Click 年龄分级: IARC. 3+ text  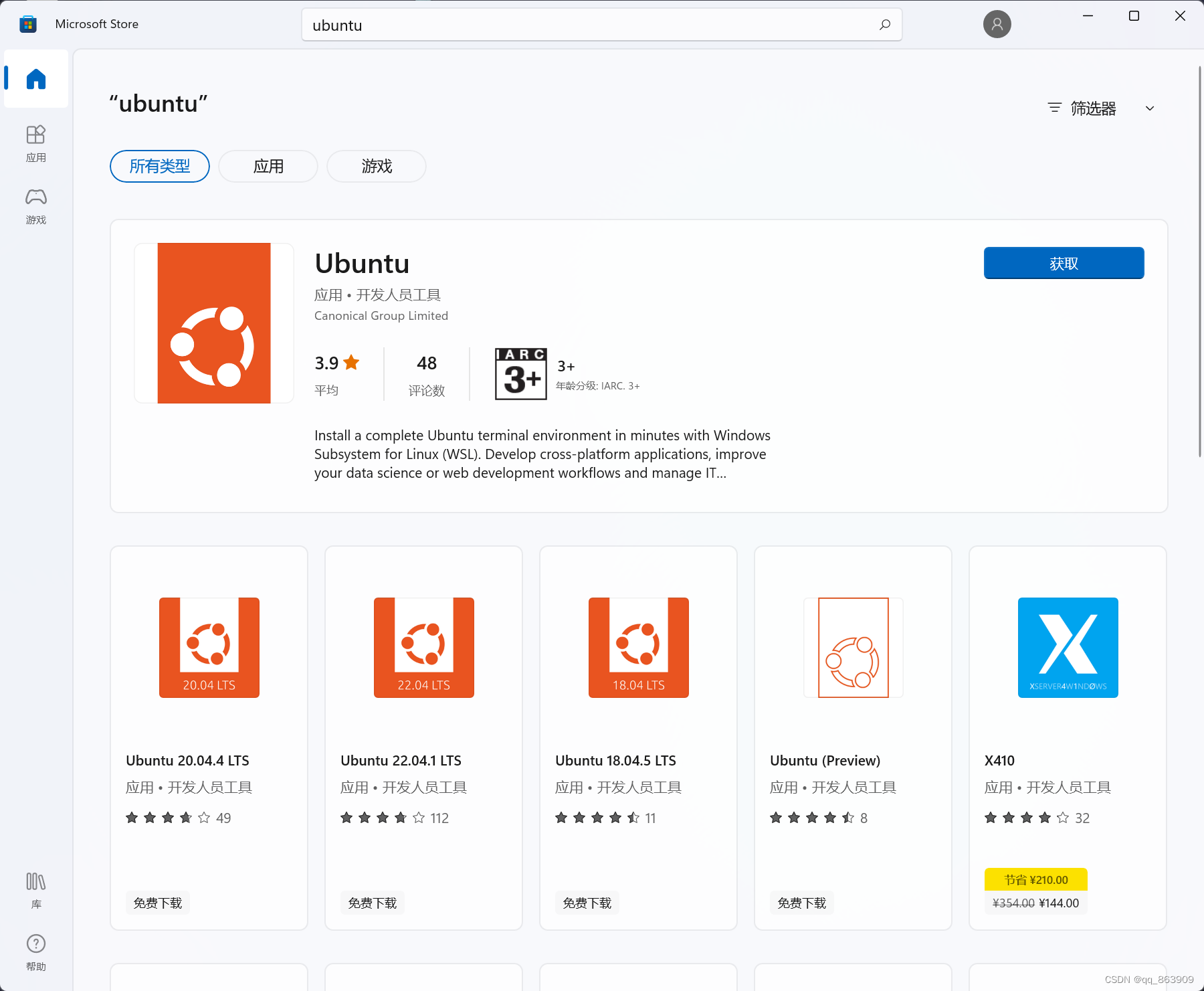pos(597,386)
